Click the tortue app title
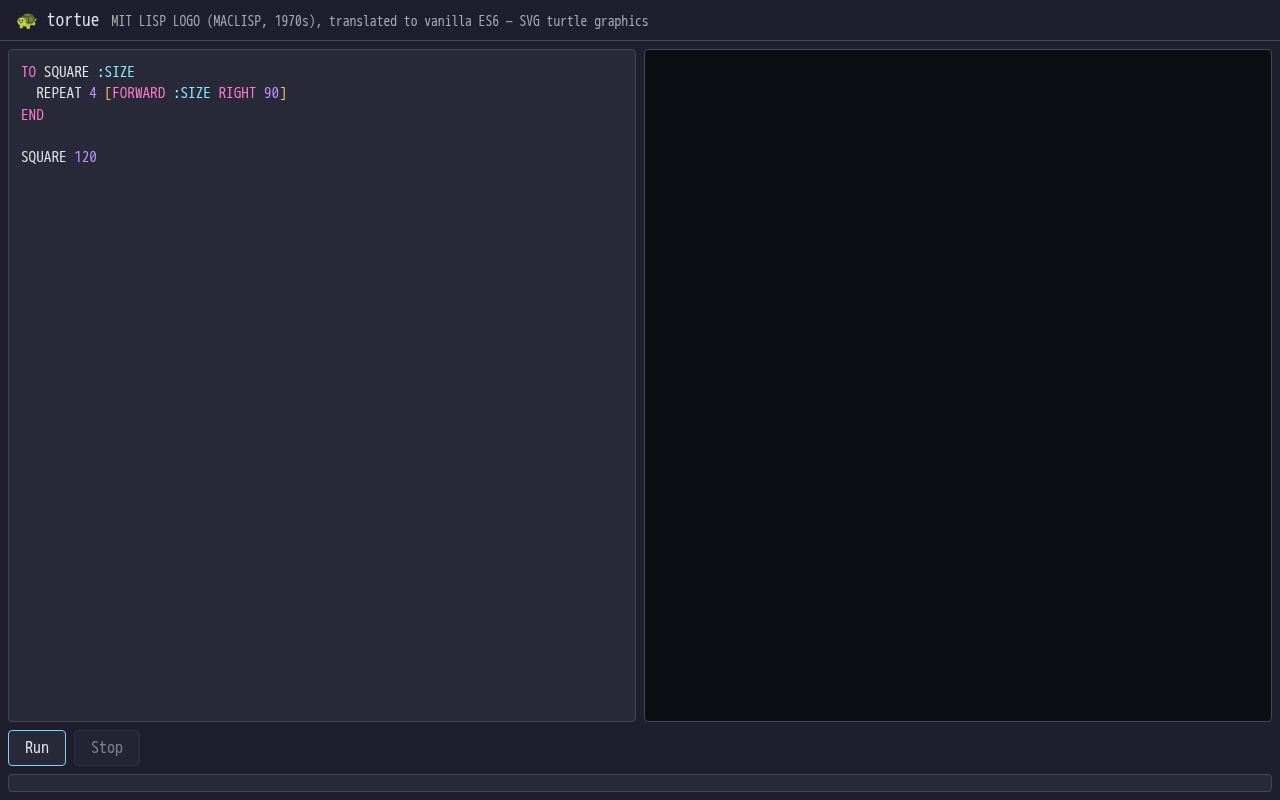Screen dimensions: 1280x800 [x=73, y=20]
